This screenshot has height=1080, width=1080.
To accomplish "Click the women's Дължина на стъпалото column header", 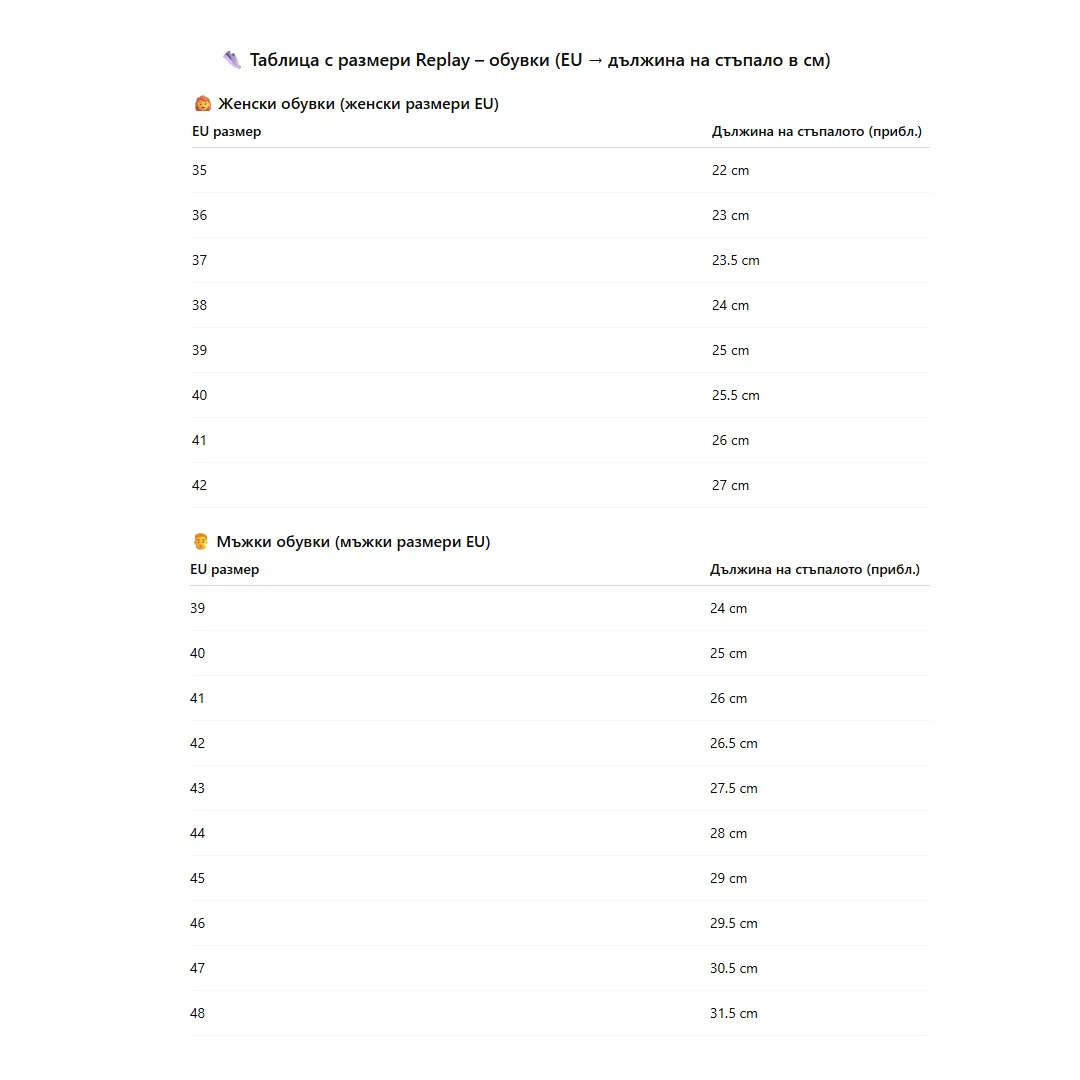I will pyautogui.click(x=816, y=131).
